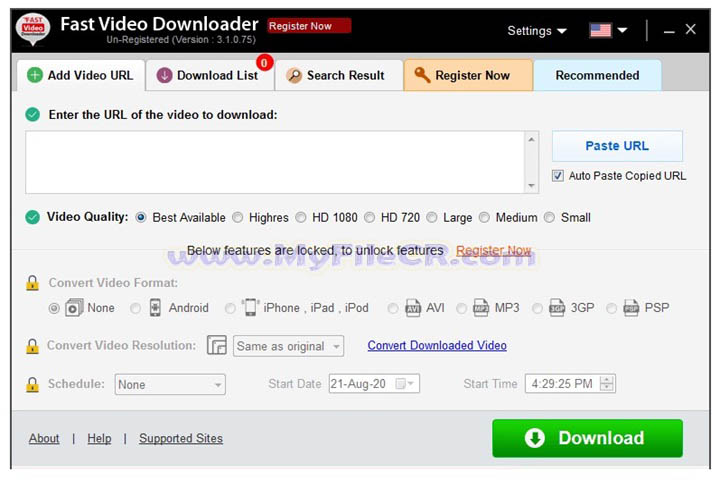
Task: Click the red badge showing 0 downloads
Action: coord(264,62)
